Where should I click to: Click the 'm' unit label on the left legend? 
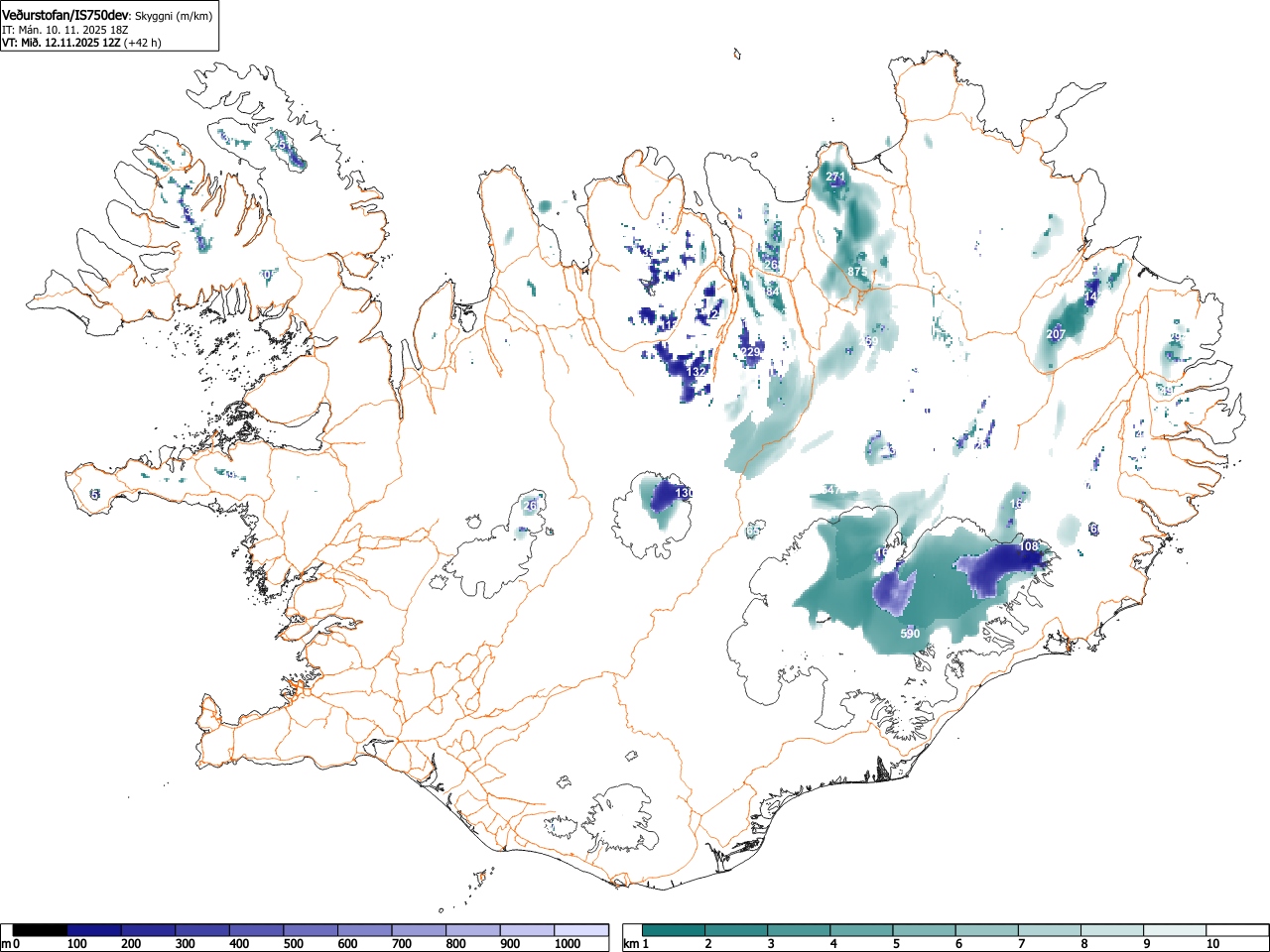[x=6, y=944]
